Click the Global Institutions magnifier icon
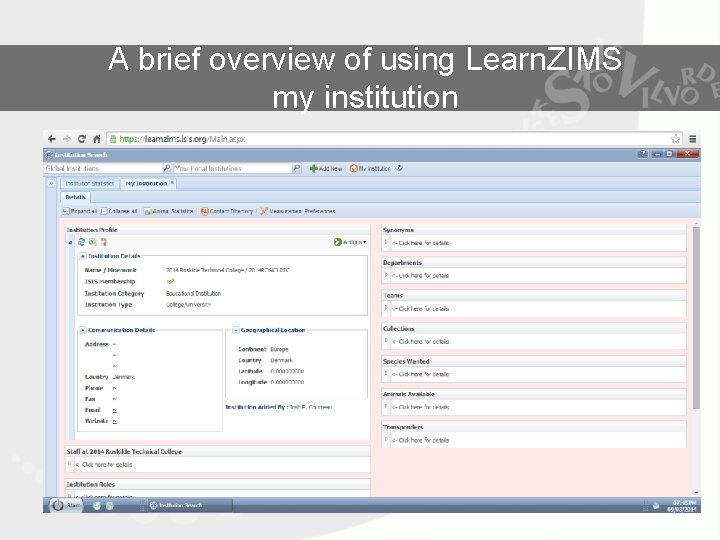 [167, 169]
